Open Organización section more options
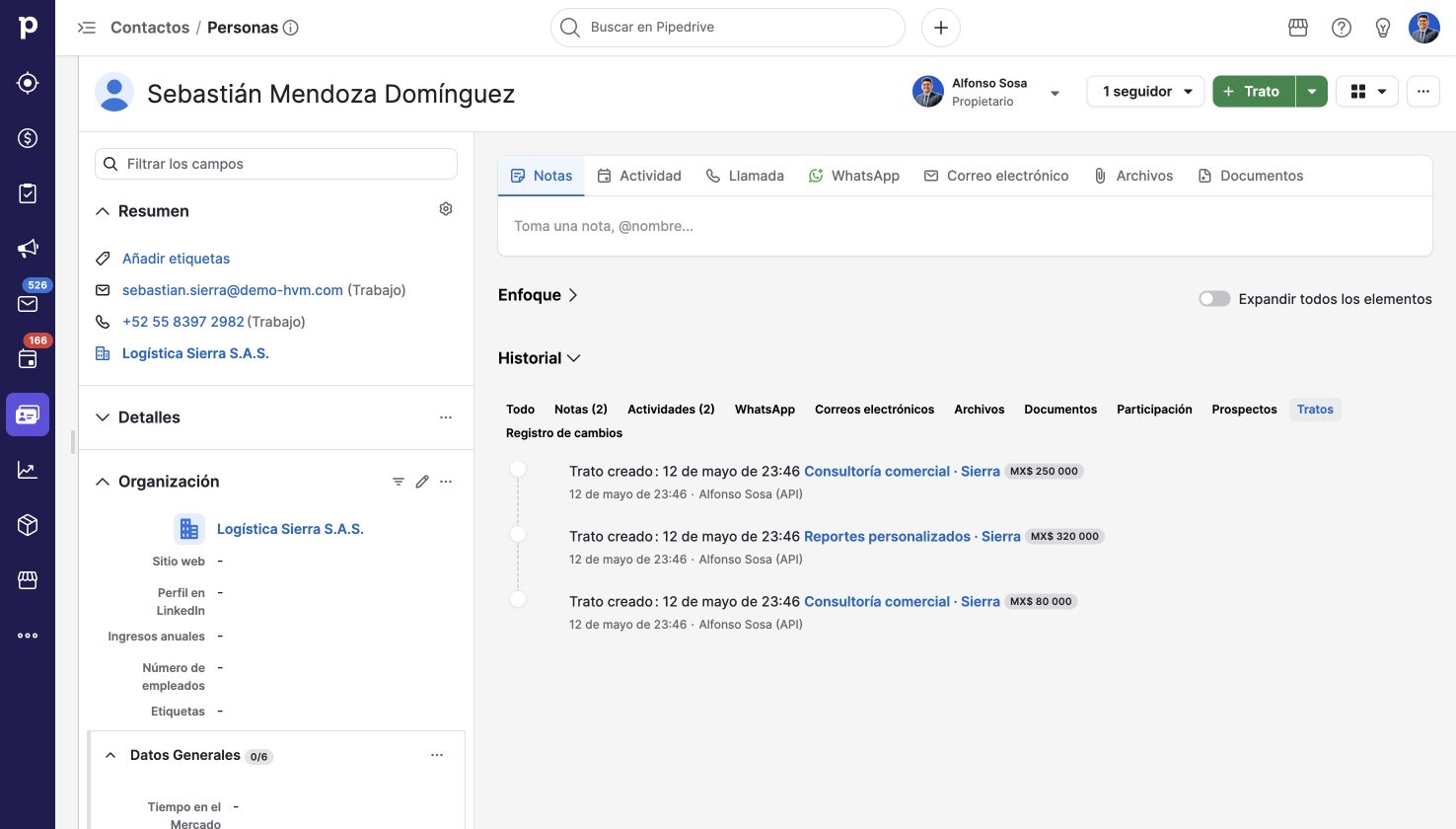 (x=446, y=482)
